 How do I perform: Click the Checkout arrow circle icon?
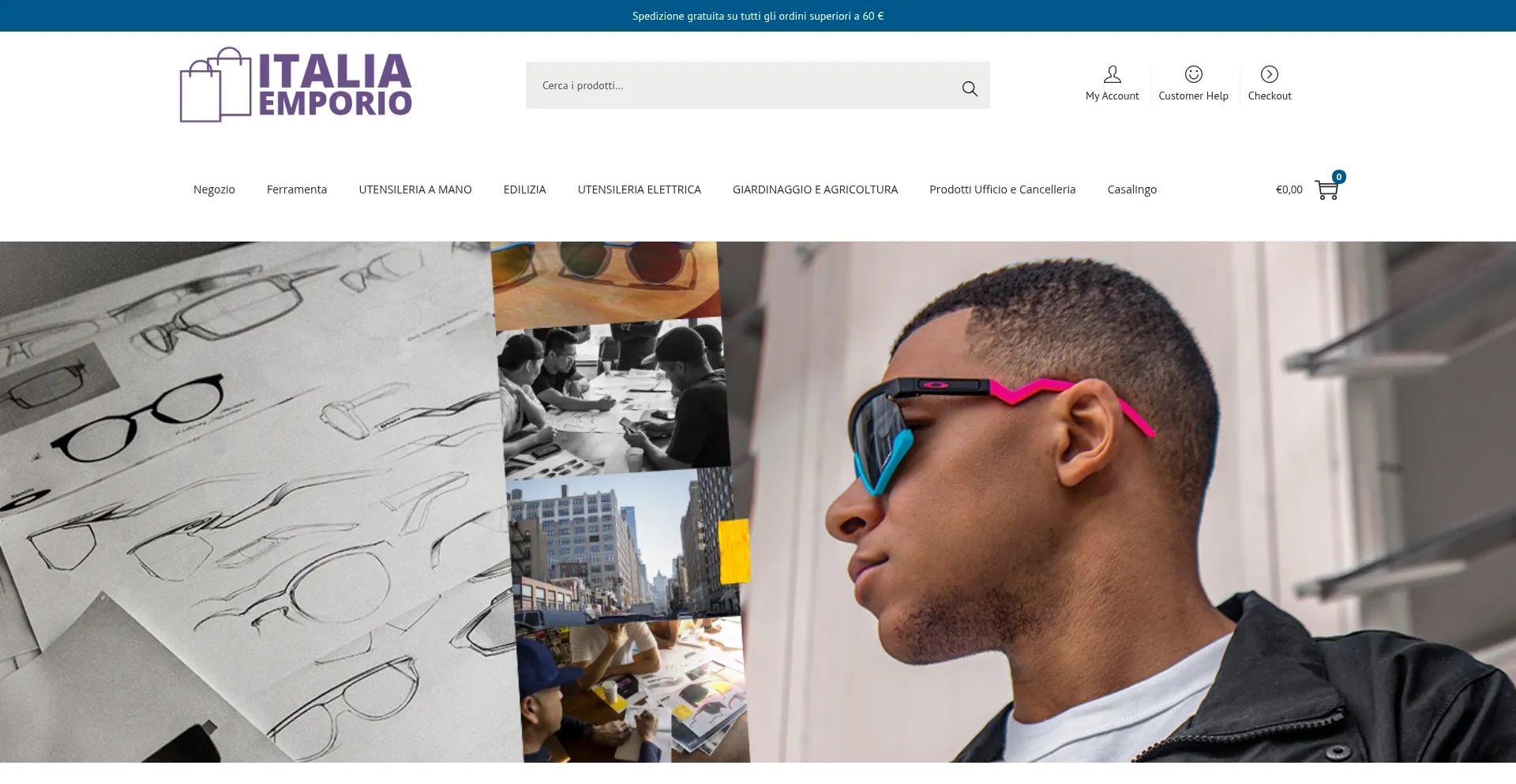click(x=1269, y=74)
